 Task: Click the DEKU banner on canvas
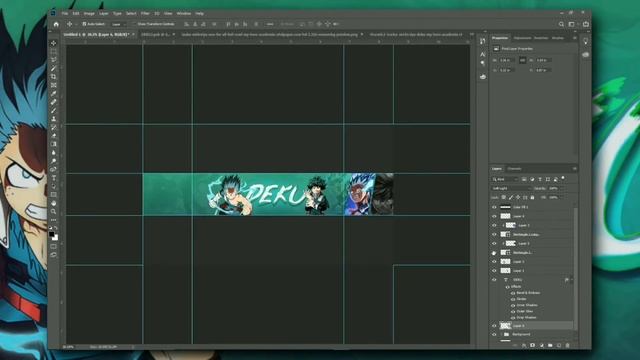(268, 194)
